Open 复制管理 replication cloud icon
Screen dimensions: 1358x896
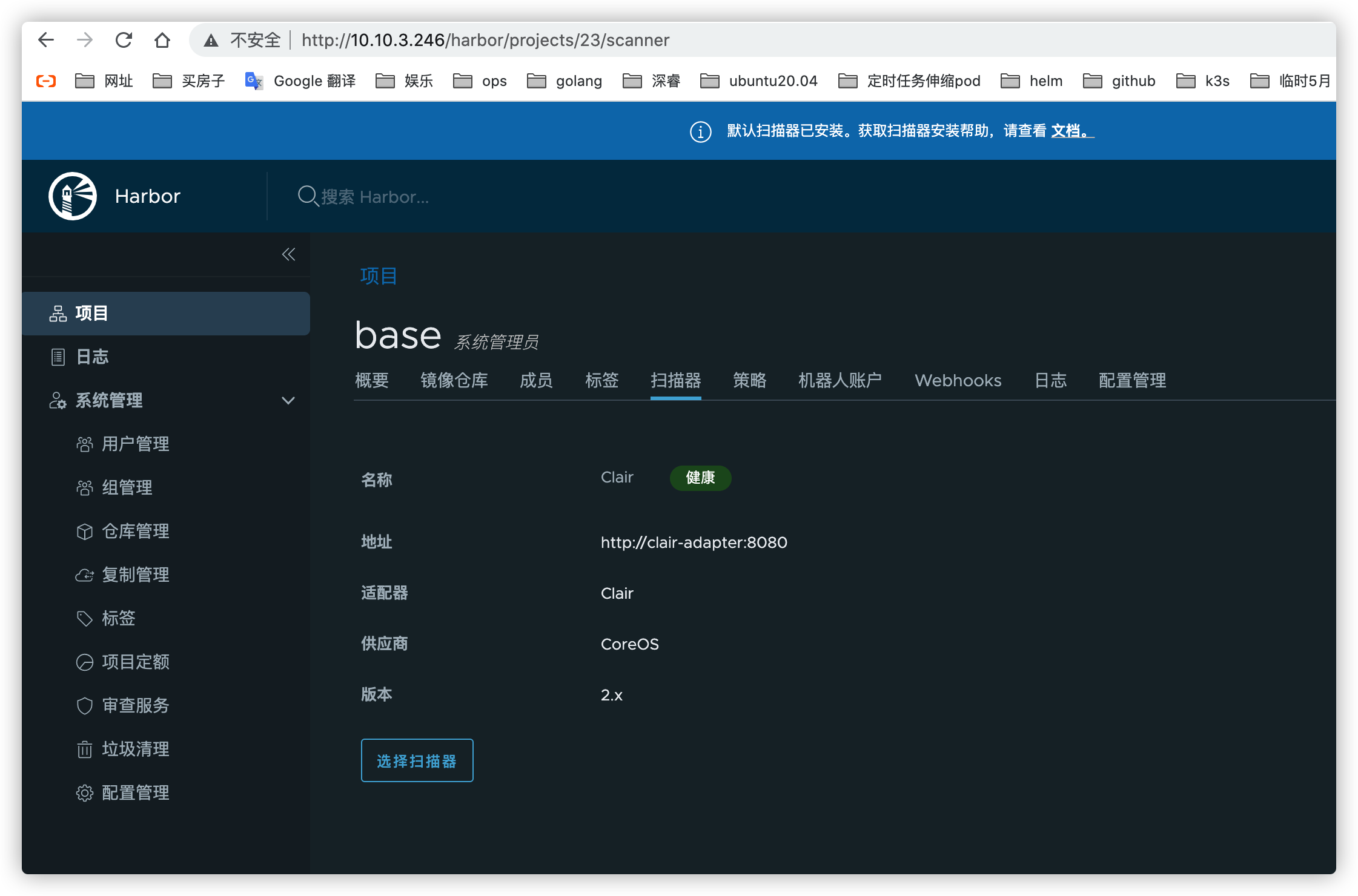(85, 575)
